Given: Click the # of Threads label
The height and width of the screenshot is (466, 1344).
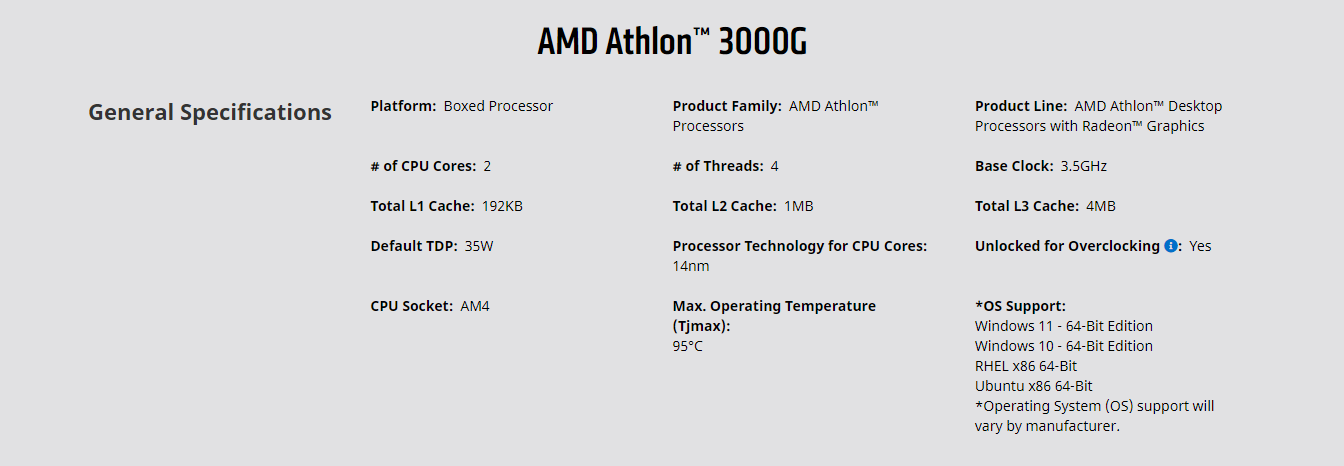Looking at the screenshot, I should 718,166.
